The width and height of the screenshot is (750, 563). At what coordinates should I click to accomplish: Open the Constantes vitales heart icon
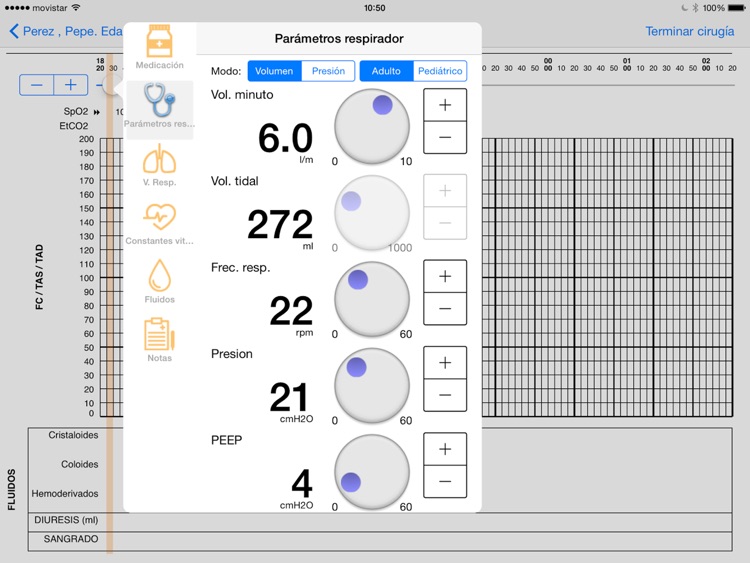(x=159, y=217)
